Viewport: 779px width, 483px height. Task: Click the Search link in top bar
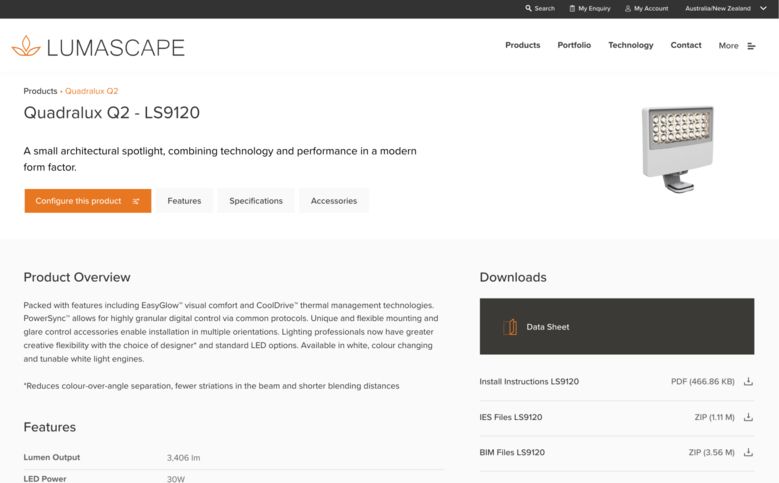coord(545,8)
